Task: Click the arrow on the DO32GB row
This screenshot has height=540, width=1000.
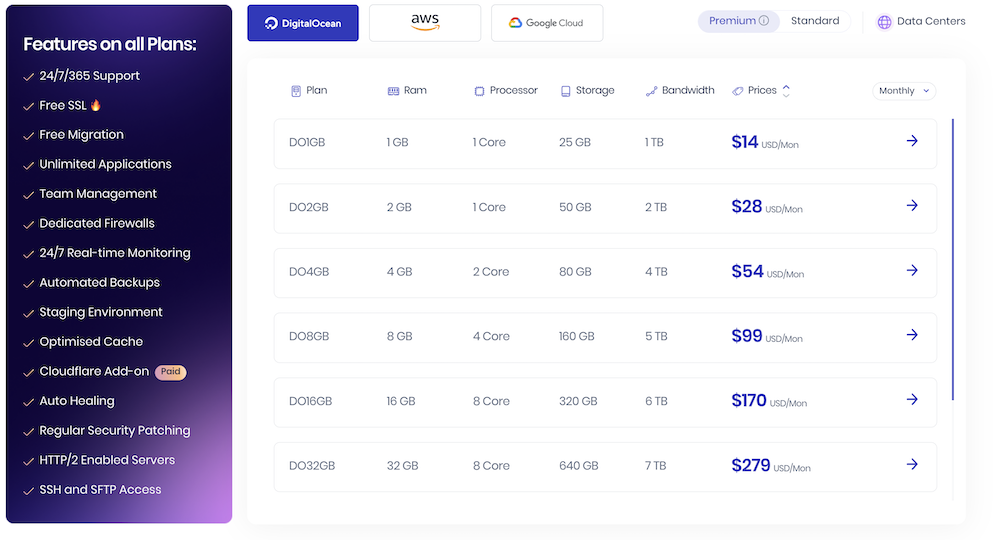Action: 911,464
